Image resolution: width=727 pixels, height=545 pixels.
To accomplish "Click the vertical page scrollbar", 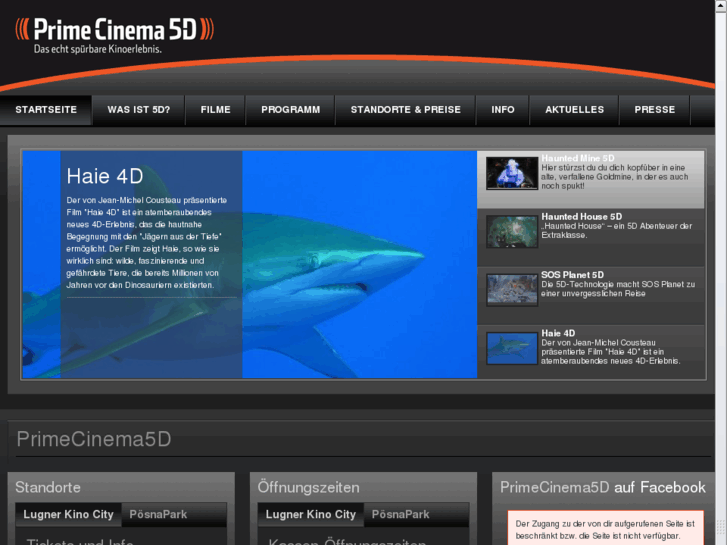I will [x=721, y=272].
